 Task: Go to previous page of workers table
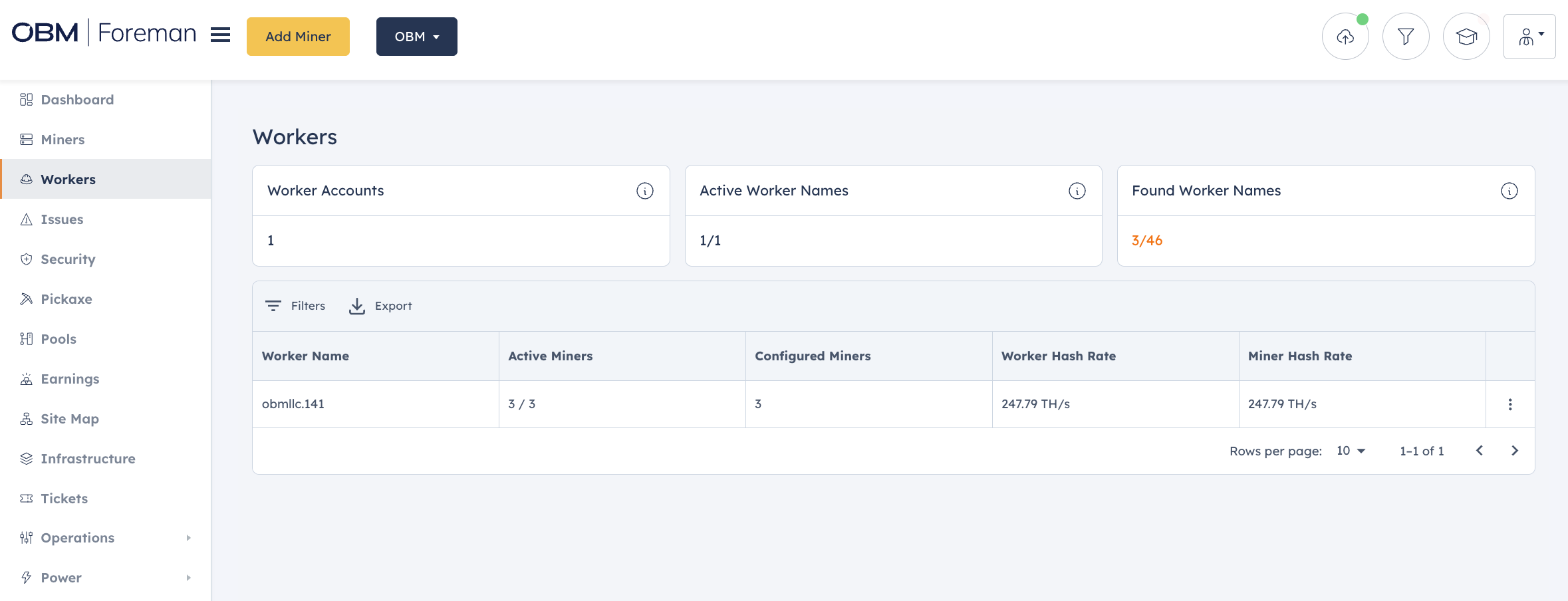click(x=1479, y=451)
